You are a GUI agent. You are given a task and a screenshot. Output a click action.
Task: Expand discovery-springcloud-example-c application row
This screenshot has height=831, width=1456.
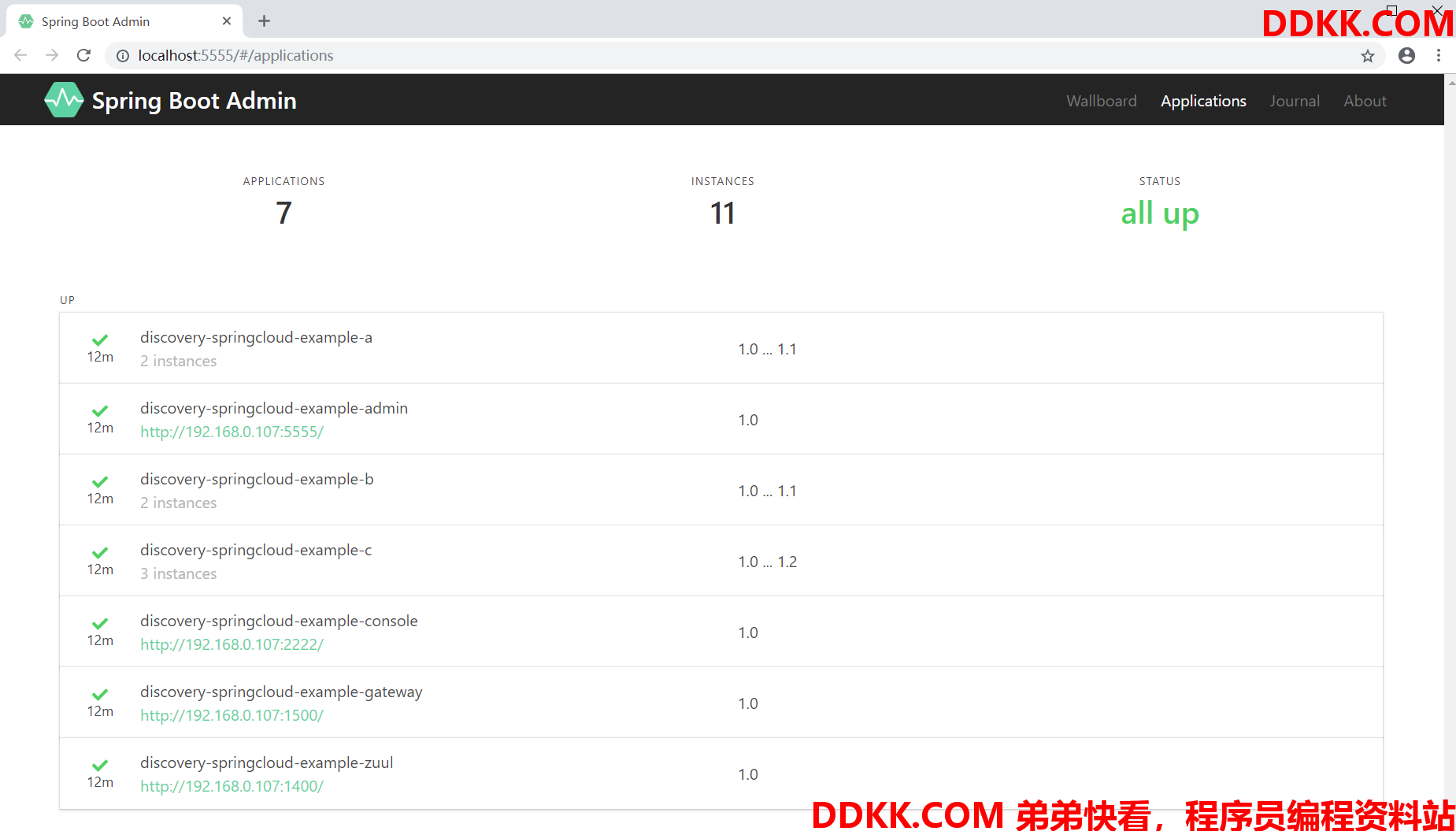[x=721, y=561]
